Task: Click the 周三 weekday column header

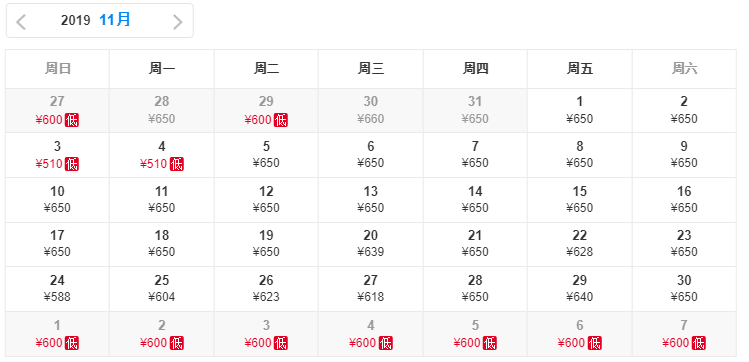Action: (x=371, y=69)
